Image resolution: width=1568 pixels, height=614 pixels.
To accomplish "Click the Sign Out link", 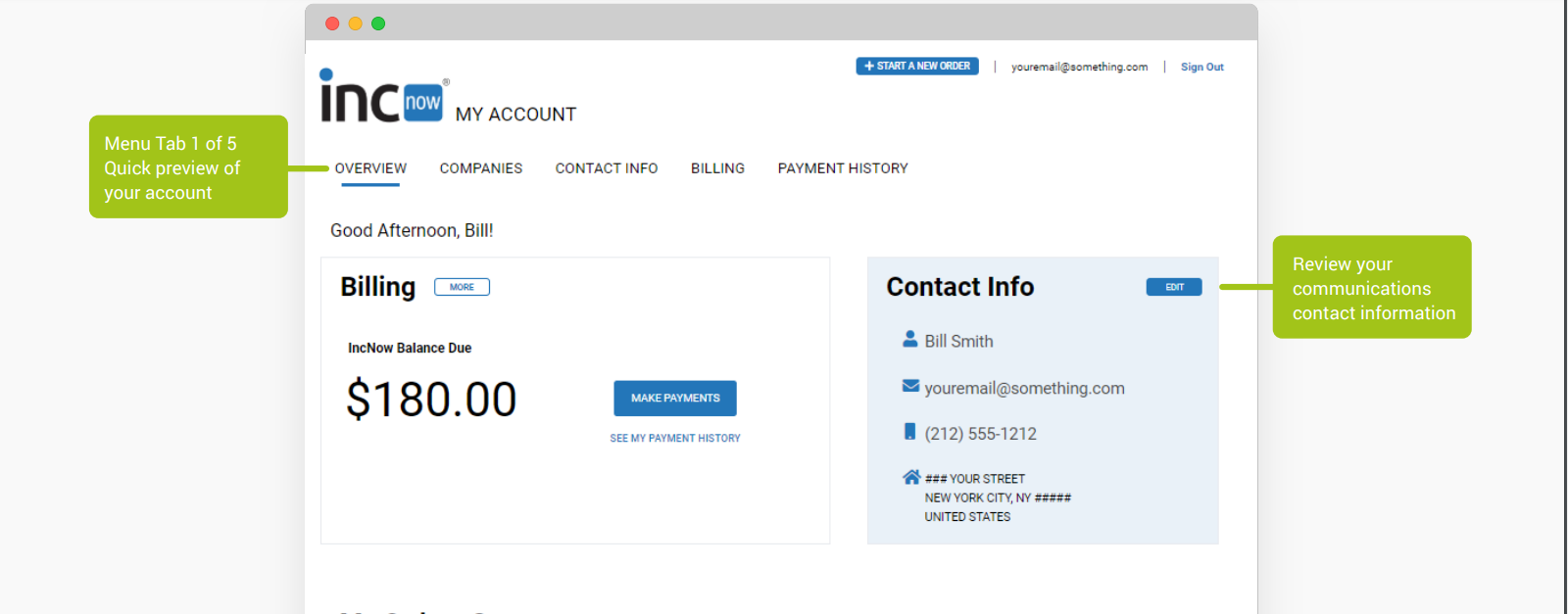I will coord(1201,67).
